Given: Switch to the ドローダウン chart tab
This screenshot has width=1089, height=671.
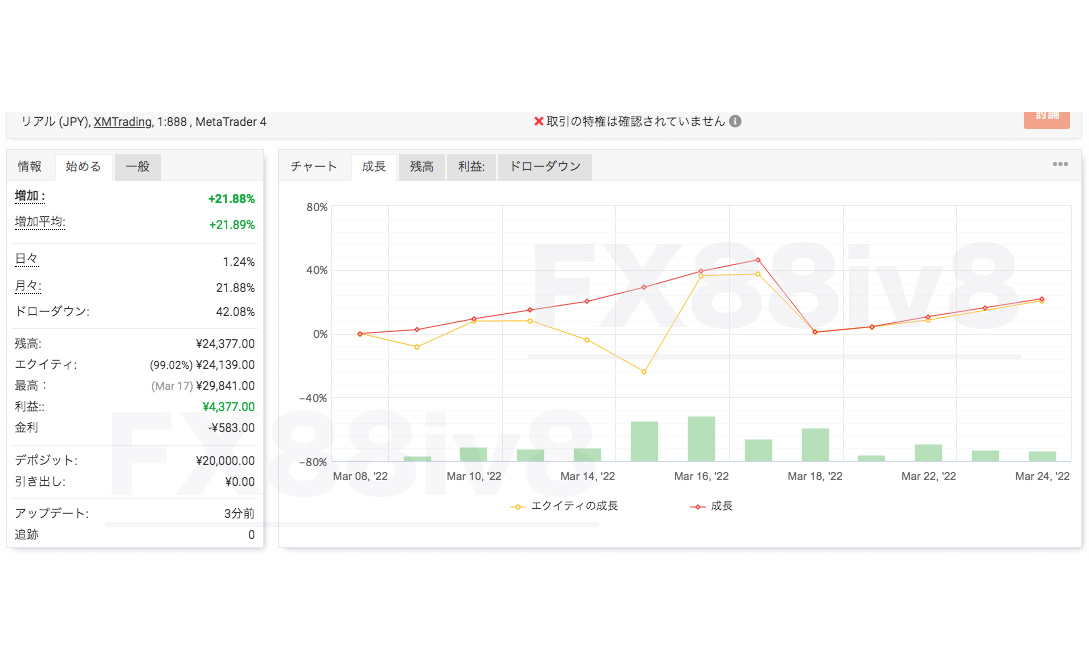Looking at the screenshot, I should pyautogui.click(x=545, y=167).
